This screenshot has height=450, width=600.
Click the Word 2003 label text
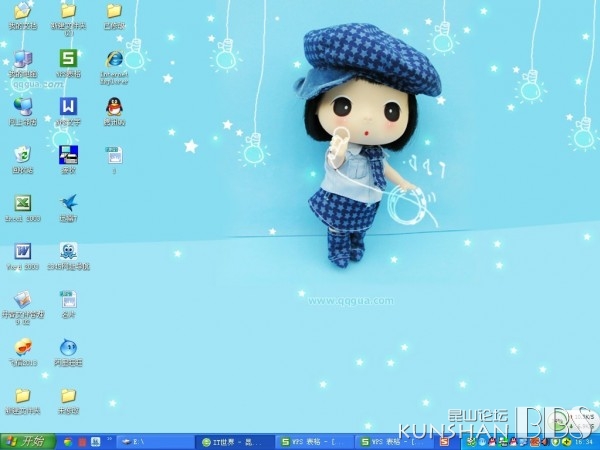[x=23, y=267]
